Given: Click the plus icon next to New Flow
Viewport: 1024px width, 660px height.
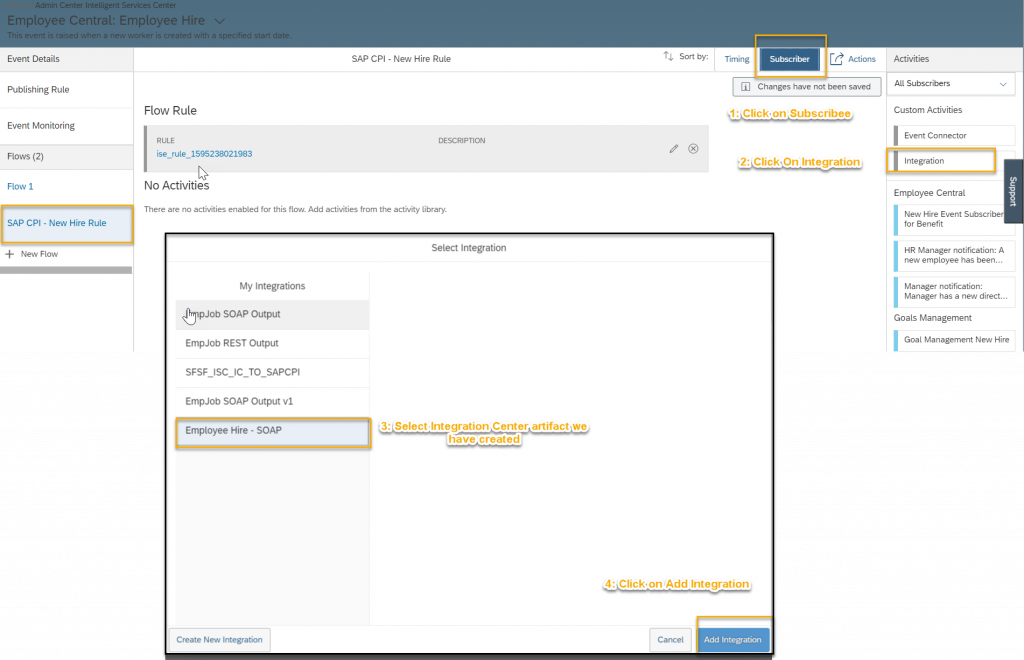Looking at the screenshot, I should 9,254.
